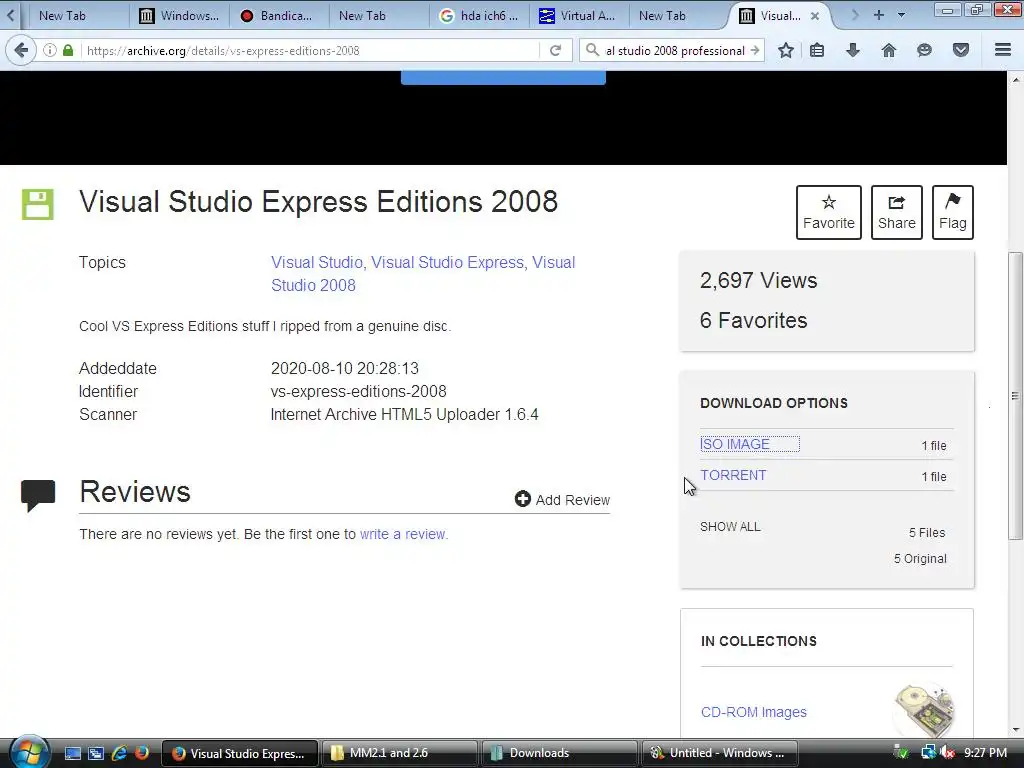1024x768 pixels.
Task: Click the page scrollbar down arrow
Action: pos(1016,730)
